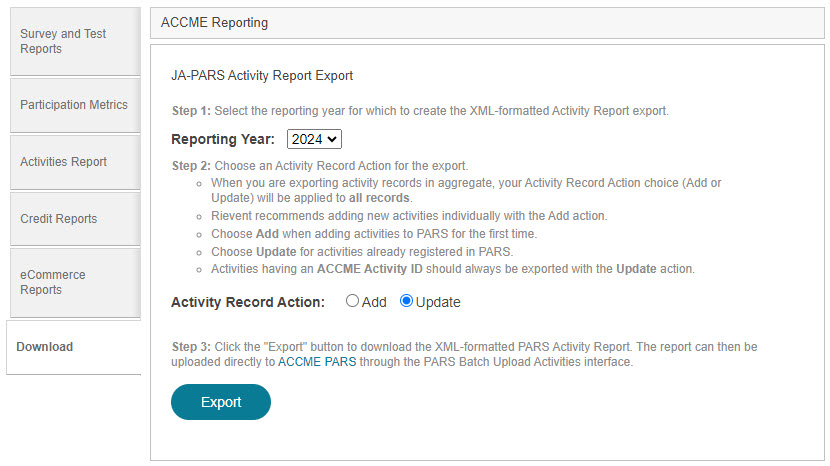Screen dimensions: 830x466
Task: Click the Reporting Year label
Action: (x=223, y=139)
